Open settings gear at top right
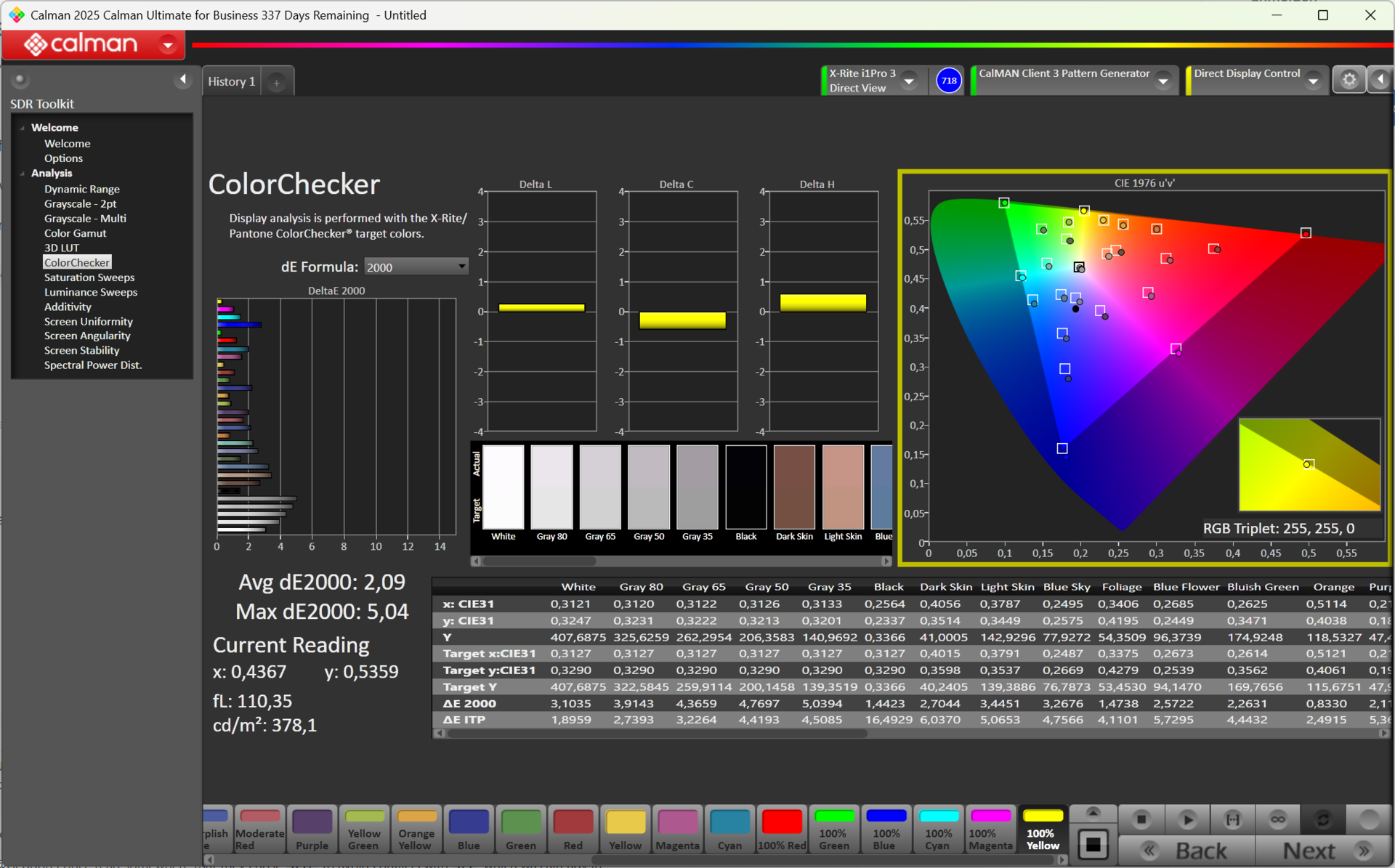The height and width of the screenshot is (868, 1395). [x=1348, y=80]
